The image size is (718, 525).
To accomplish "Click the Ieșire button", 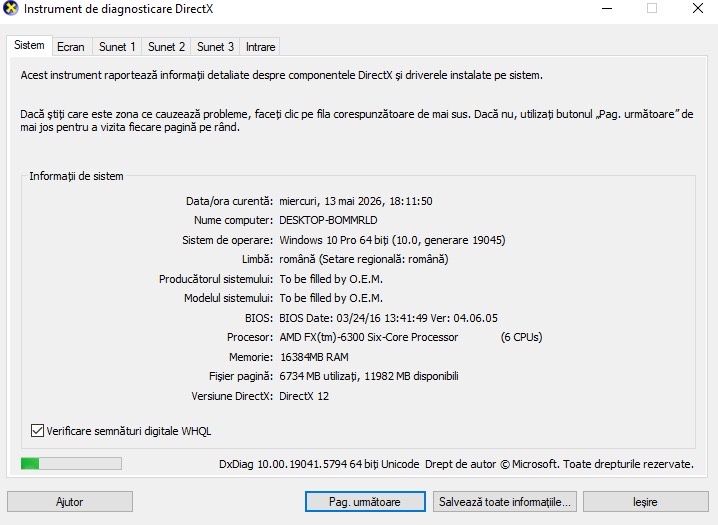I will [x=645, y=502].
